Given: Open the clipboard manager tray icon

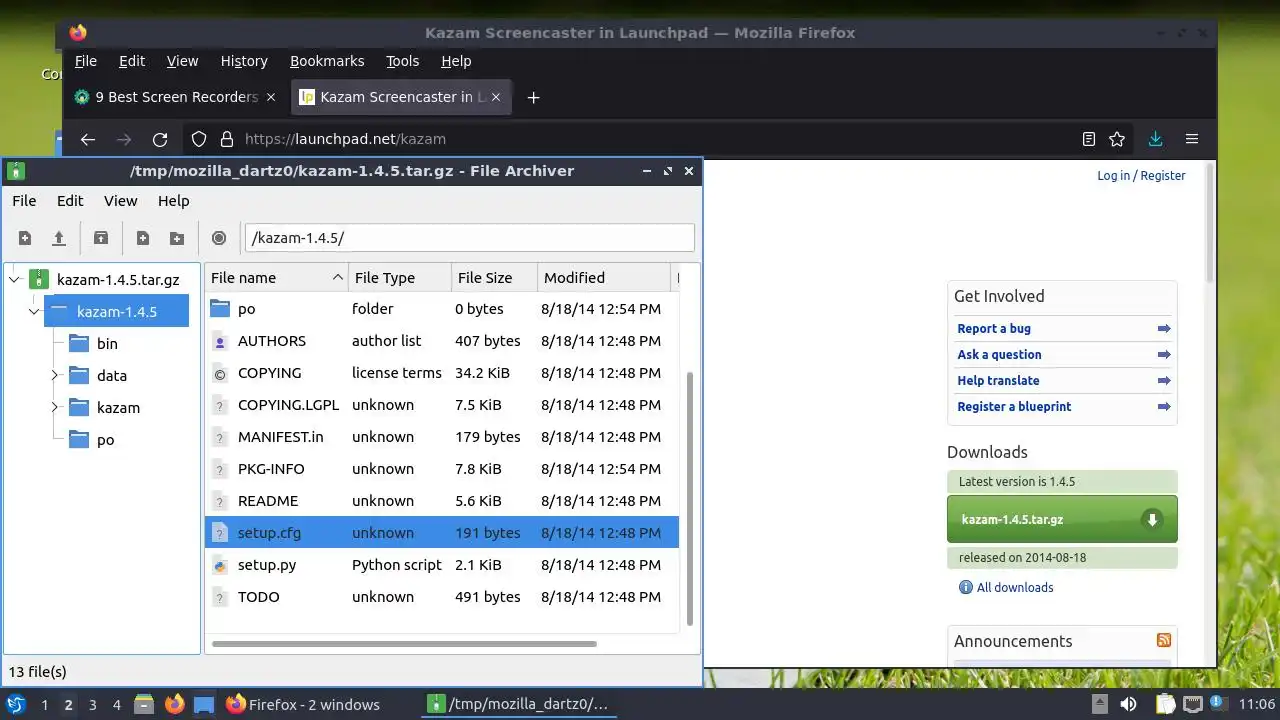Looking at the screenshot, I should coord(1165,704).
